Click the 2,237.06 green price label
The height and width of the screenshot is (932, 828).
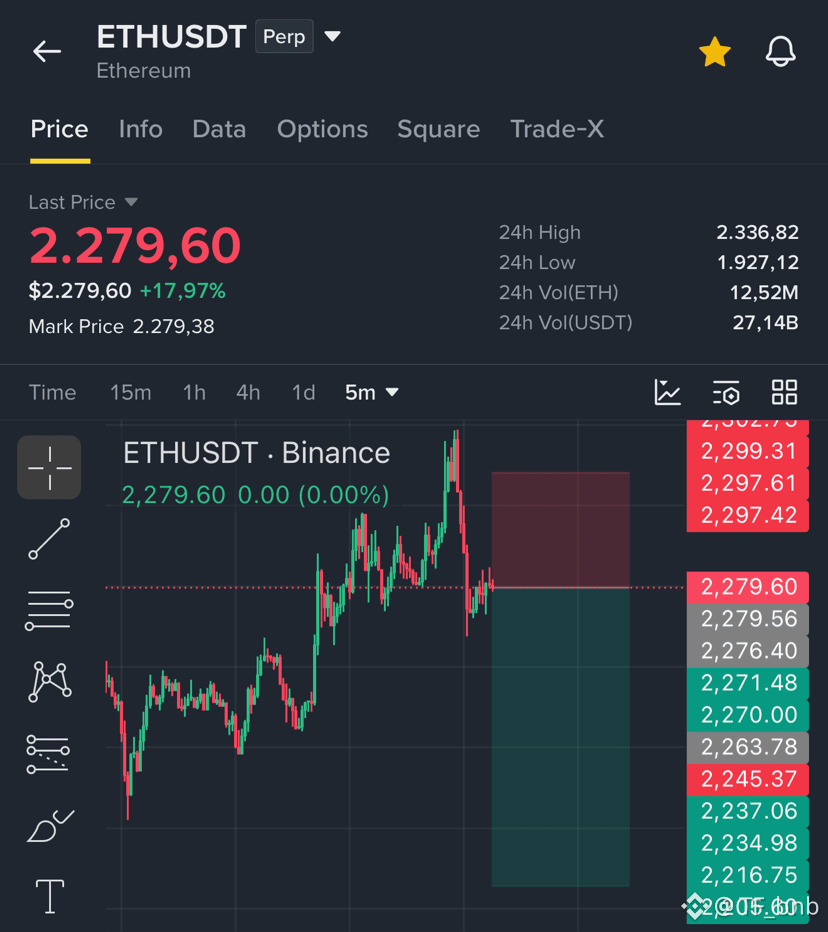coord(748,811)
